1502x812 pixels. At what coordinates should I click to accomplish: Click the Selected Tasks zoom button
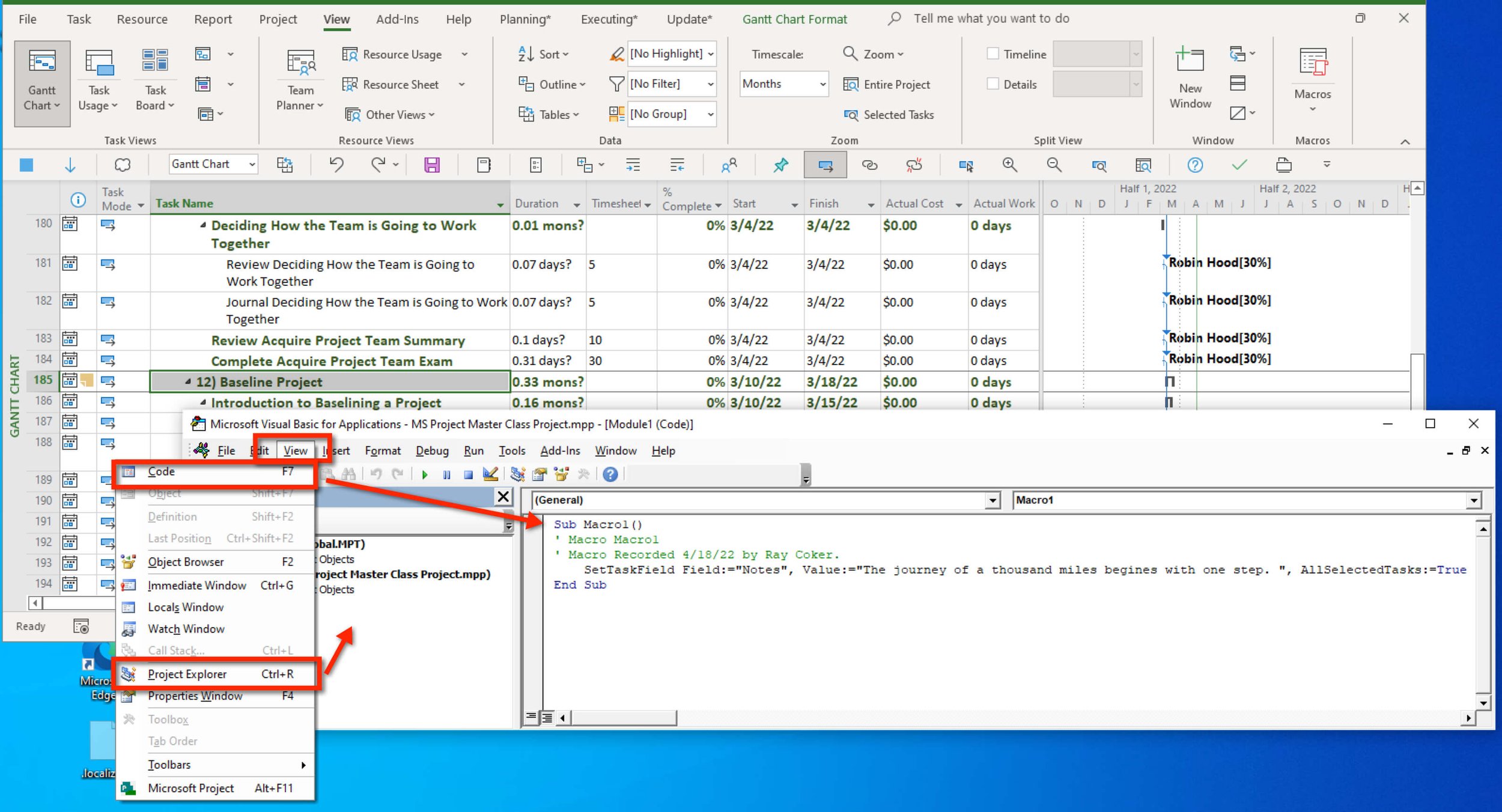point(889,115)
